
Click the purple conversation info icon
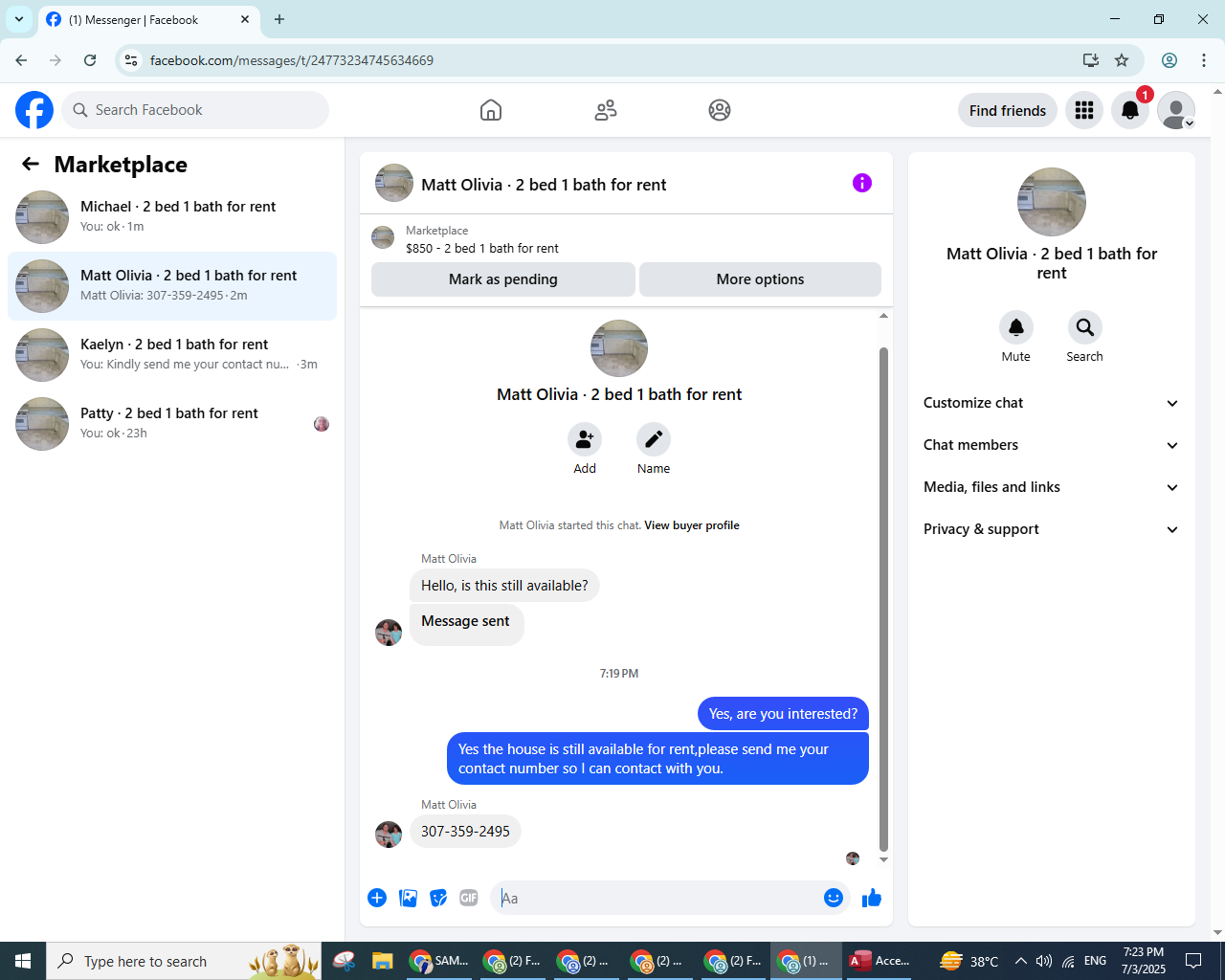click(862, 183)
